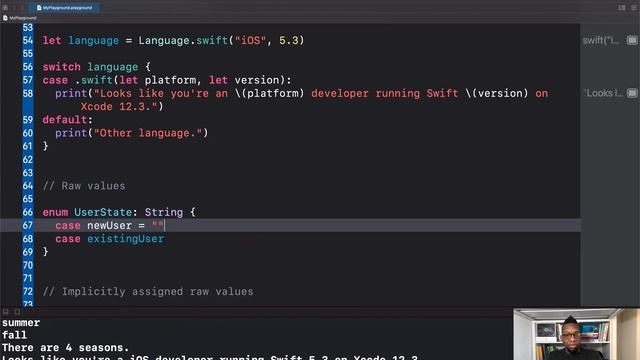
Task: Click the 'swift("i...' result in sidebar
Action: (x=600, y=40)
